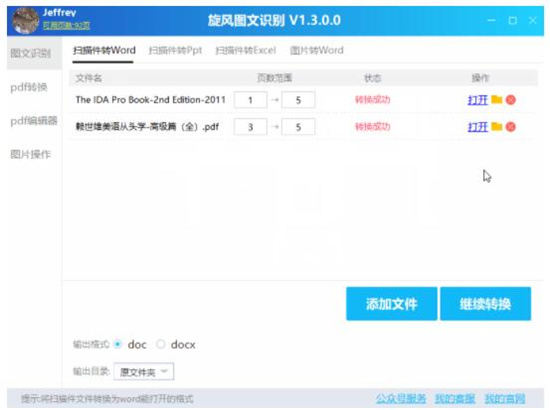Delete the 赖世雄美语 pdf row with red icon
This screenshot has width=550, height=410.
(x=511, y=127)
